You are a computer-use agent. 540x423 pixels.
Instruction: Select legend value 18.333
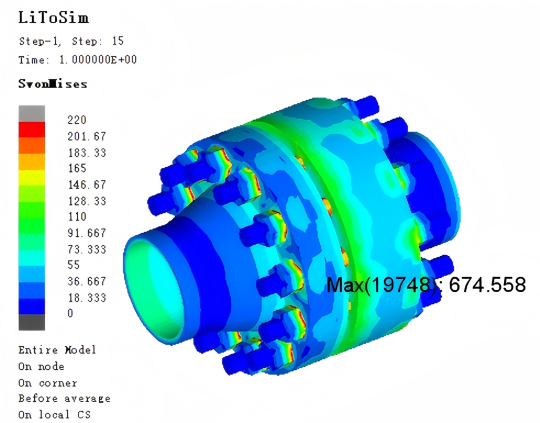coord(87,298)
